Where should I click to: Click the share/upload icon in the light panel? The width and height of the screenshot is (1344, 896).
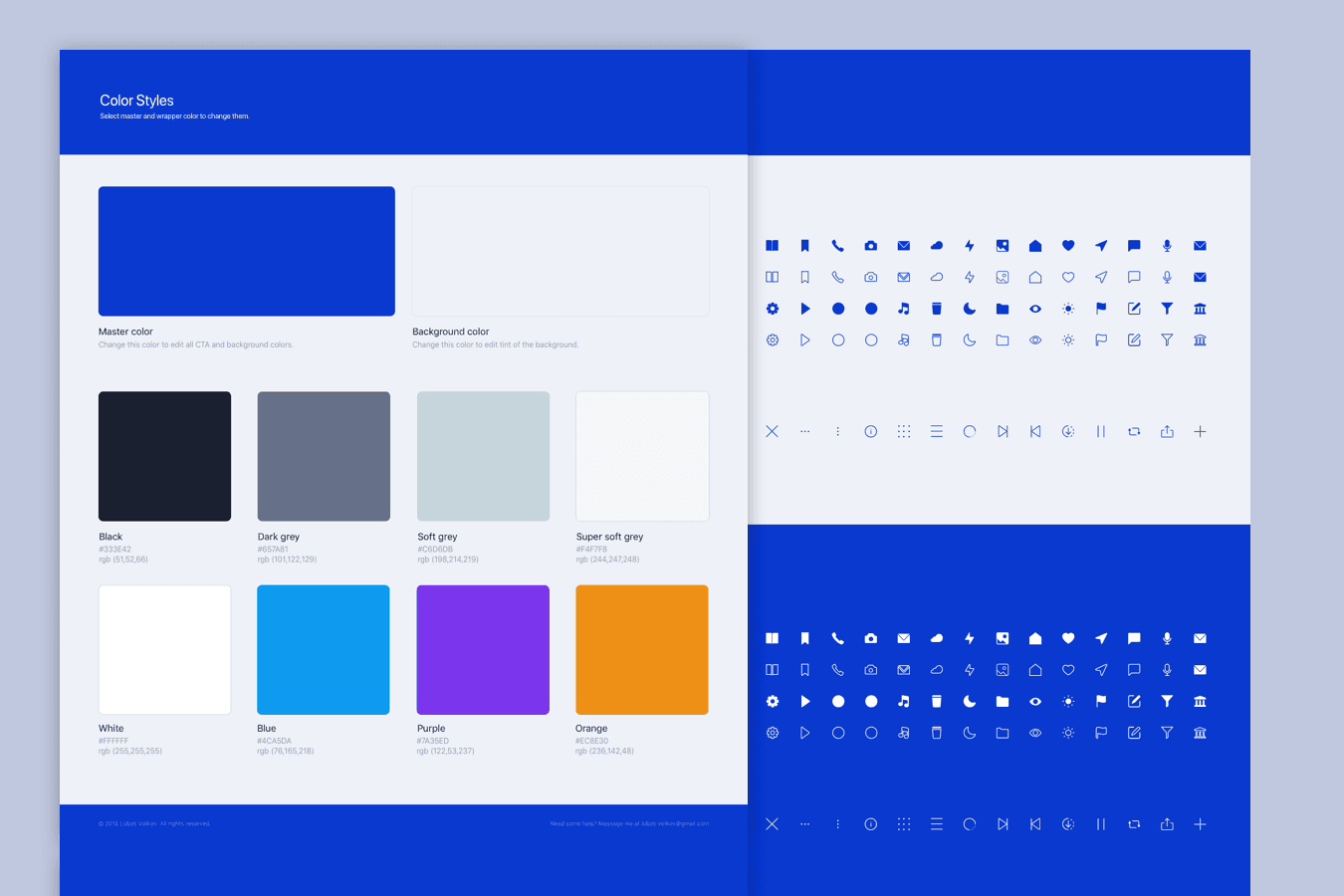pyautogui.click(x=1167, y=432)
